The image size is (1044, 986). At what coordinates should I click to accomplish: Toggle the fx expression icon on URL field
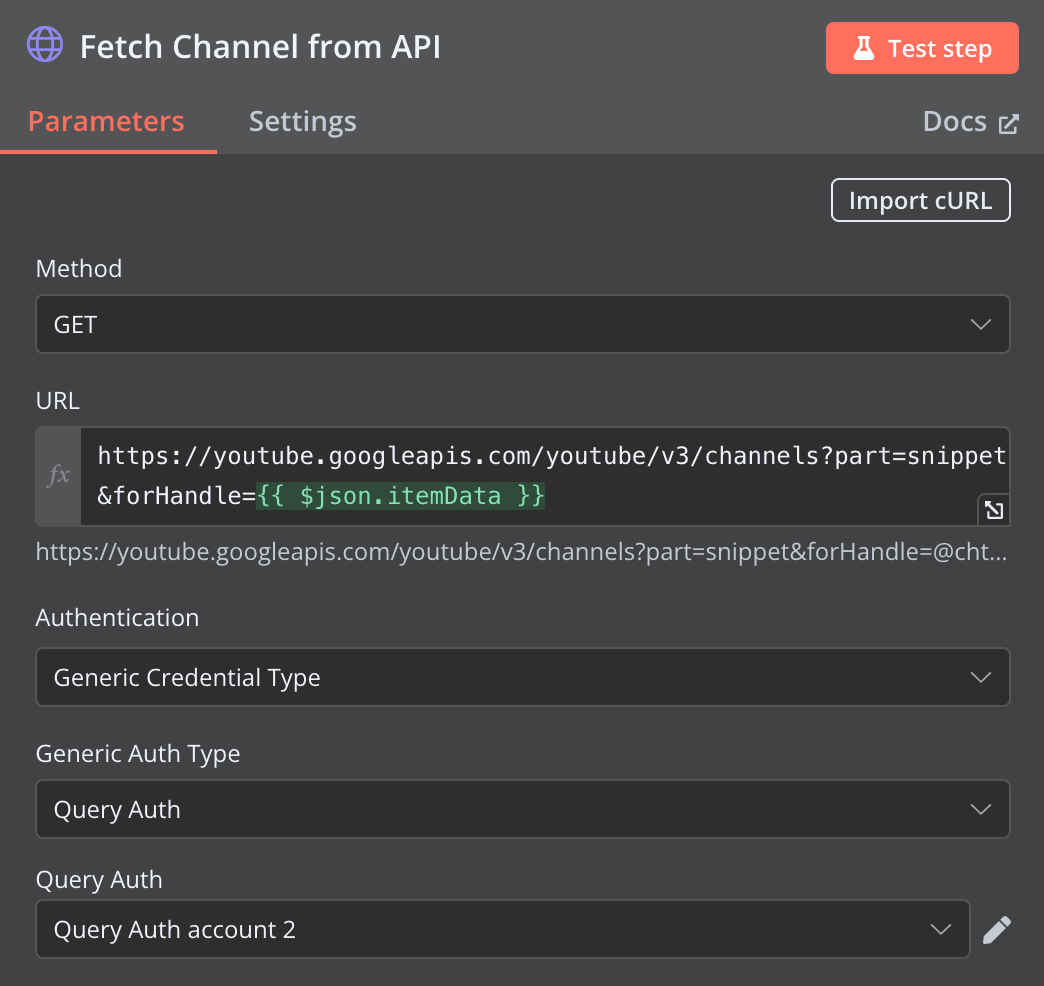59,476
